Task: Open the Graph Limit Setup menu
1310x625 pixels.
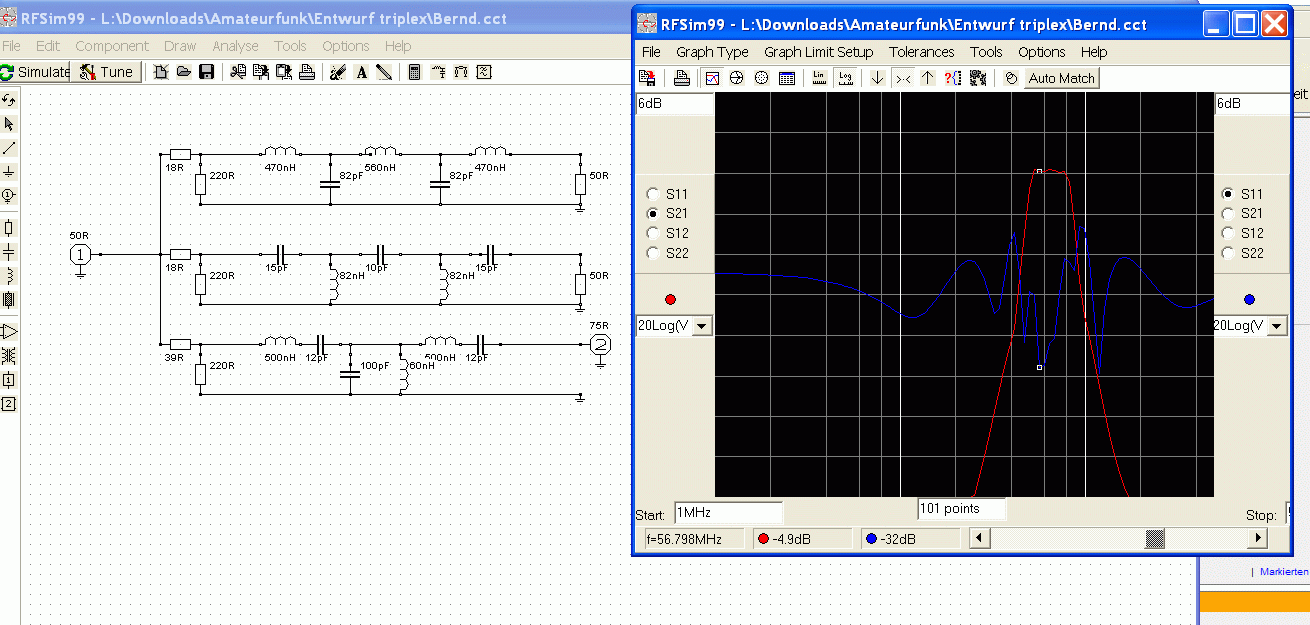Action: [x=818, y=52]
